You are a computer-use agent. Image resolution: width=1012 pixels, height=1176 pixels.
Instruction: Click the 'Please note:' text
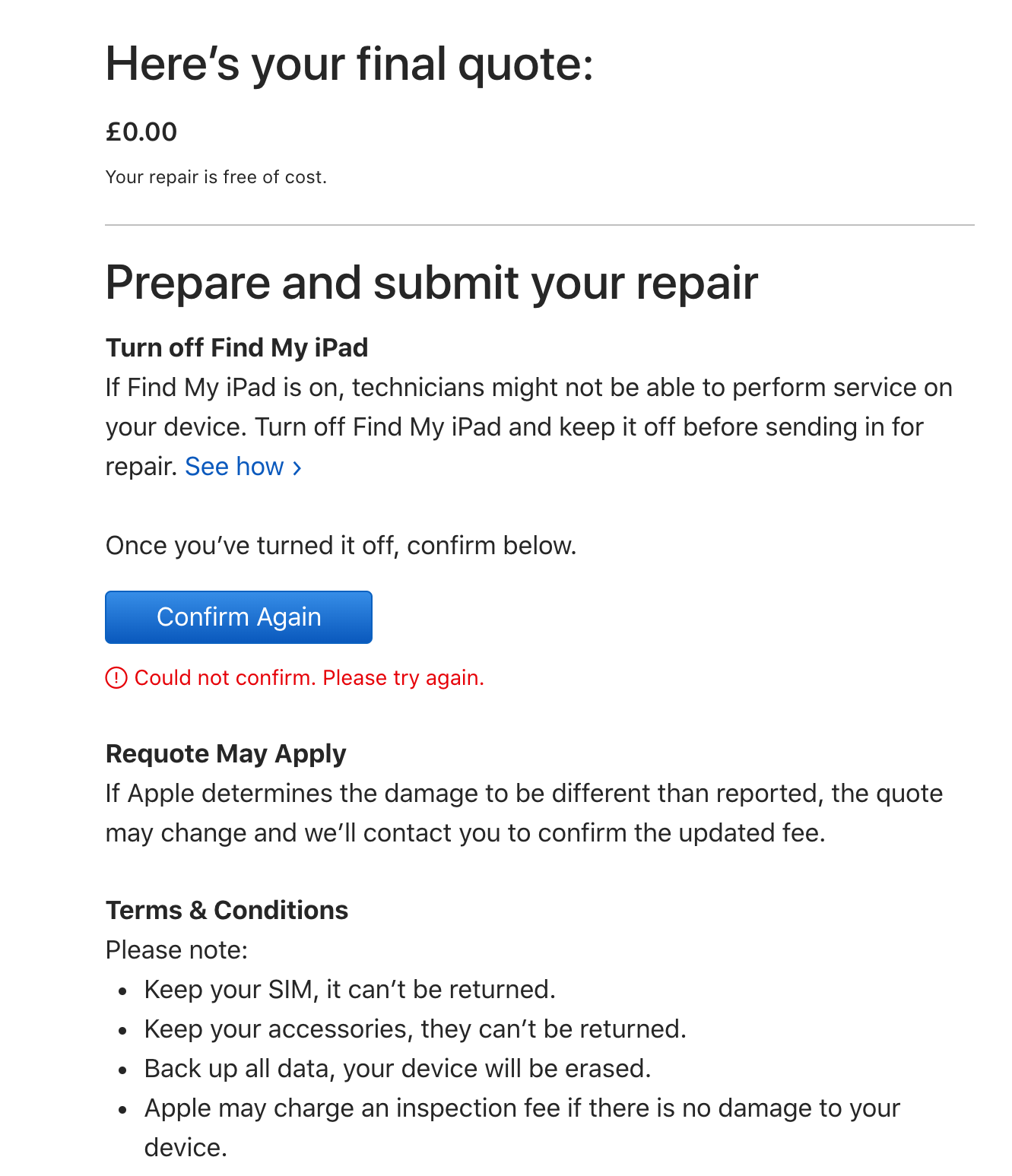tap(176, 949)
